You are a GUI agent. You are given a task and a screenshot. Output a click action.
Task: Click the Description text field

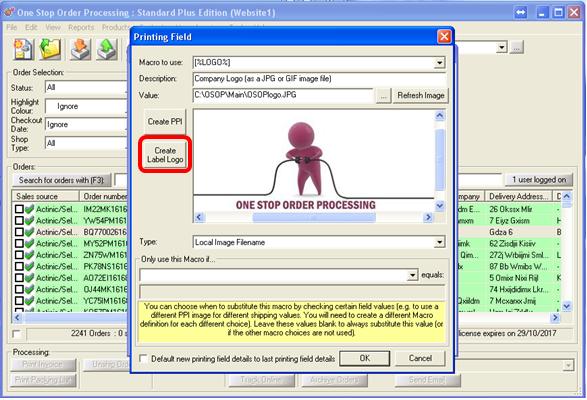[x=320, y=79]
